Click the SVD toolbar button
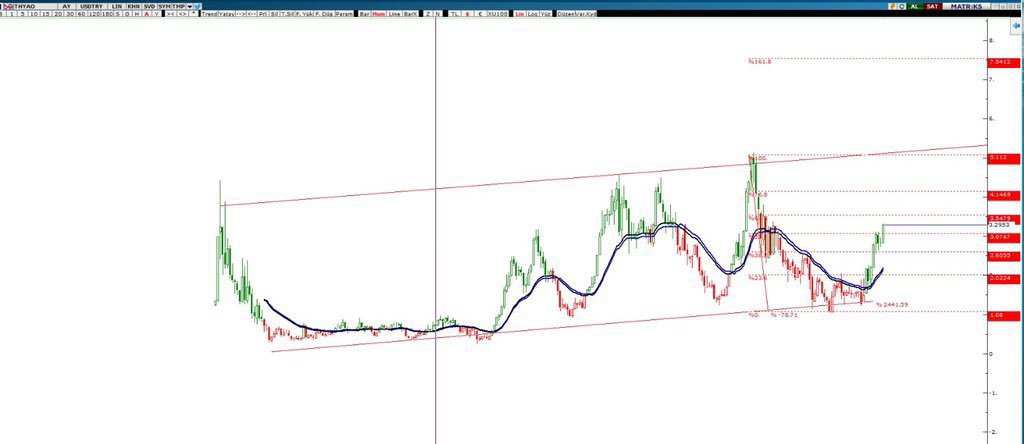Image resolution: width=1024 pixels, height=444 pixels. click(150, 6)
